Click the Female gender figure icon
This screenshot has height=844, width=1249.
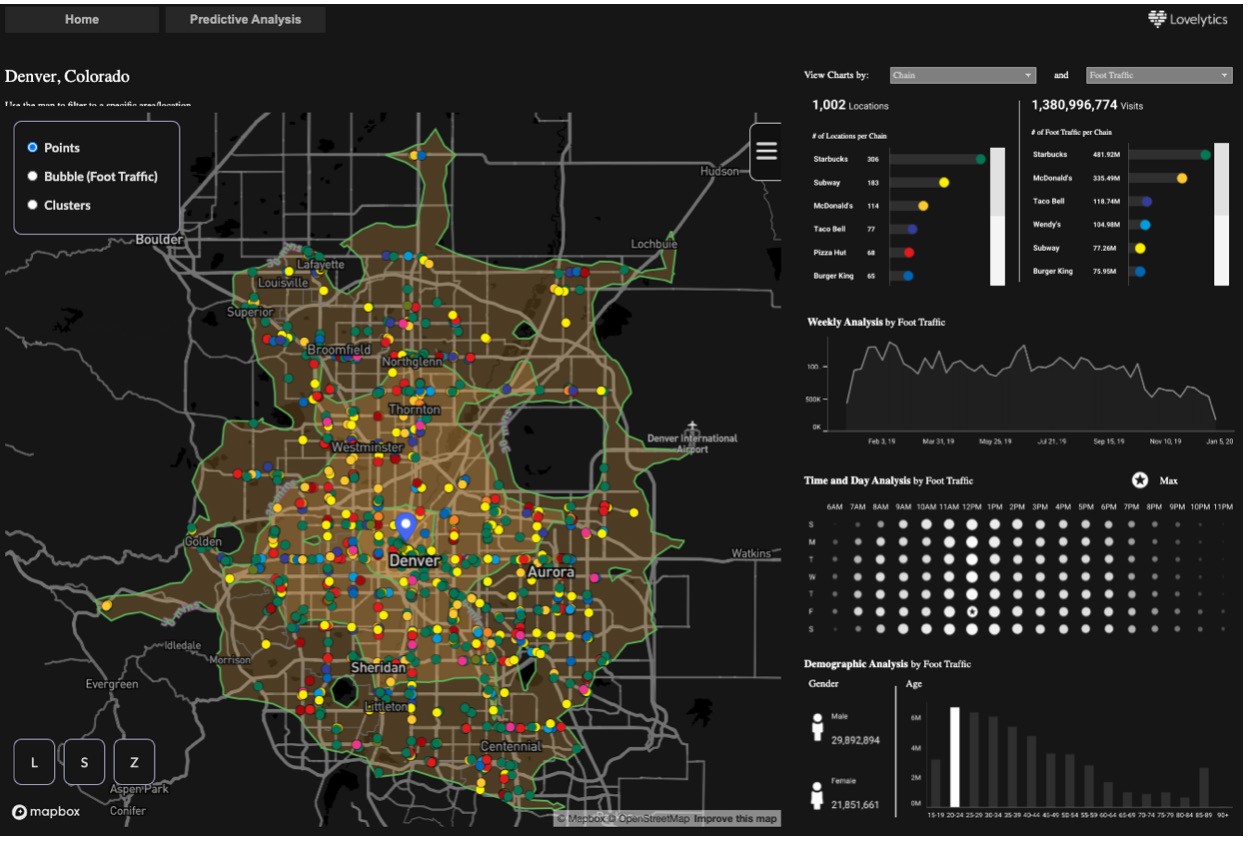coord(817,796)
